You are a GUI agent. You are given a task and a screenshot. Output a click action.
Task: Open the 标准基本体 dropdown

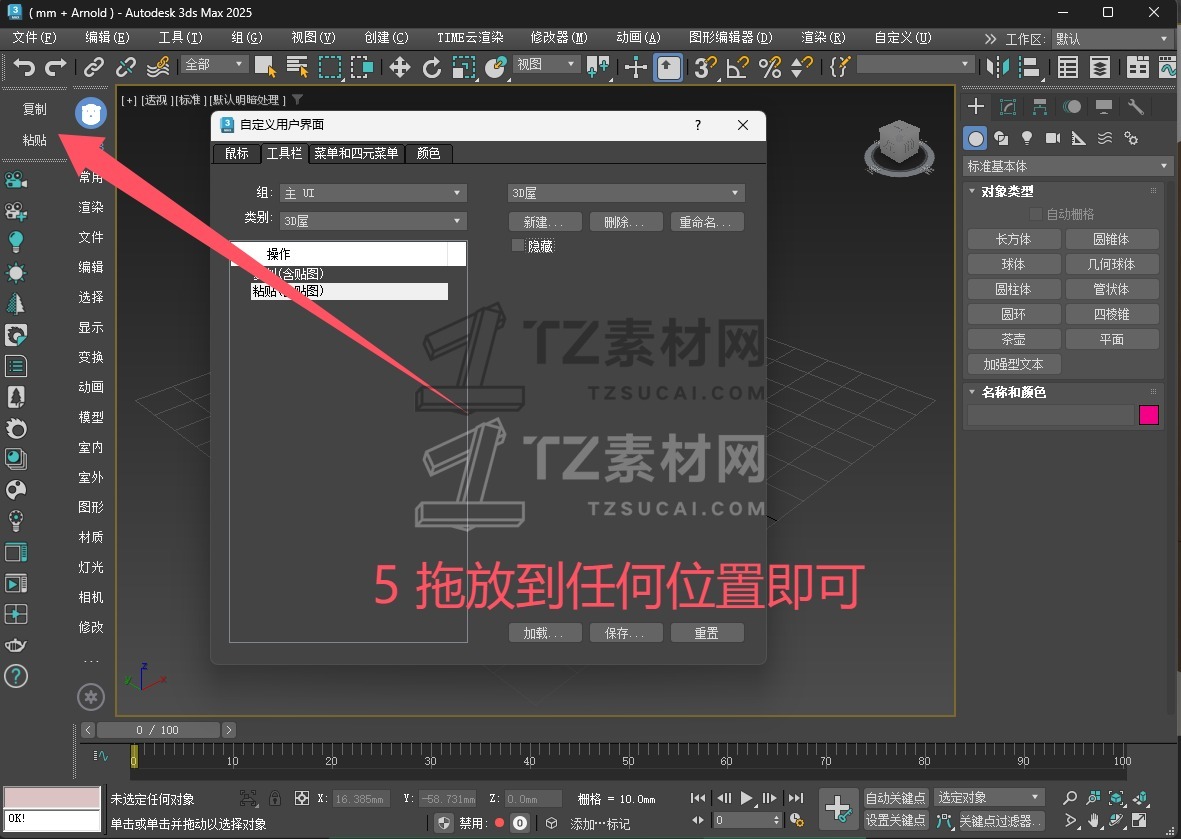(x=1067, y=166)
